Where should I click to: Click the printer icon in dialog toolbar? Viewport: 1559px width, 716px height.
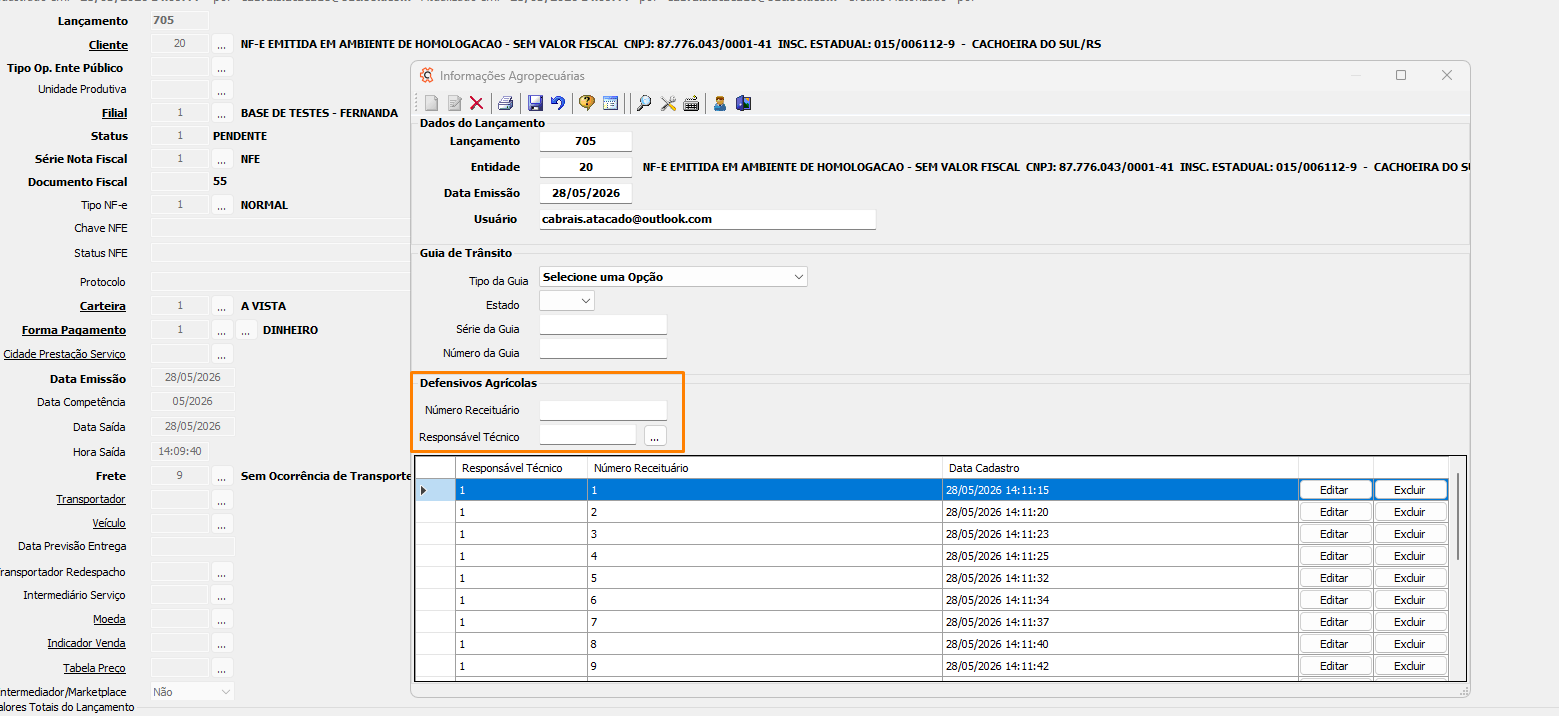coord(506,103)
